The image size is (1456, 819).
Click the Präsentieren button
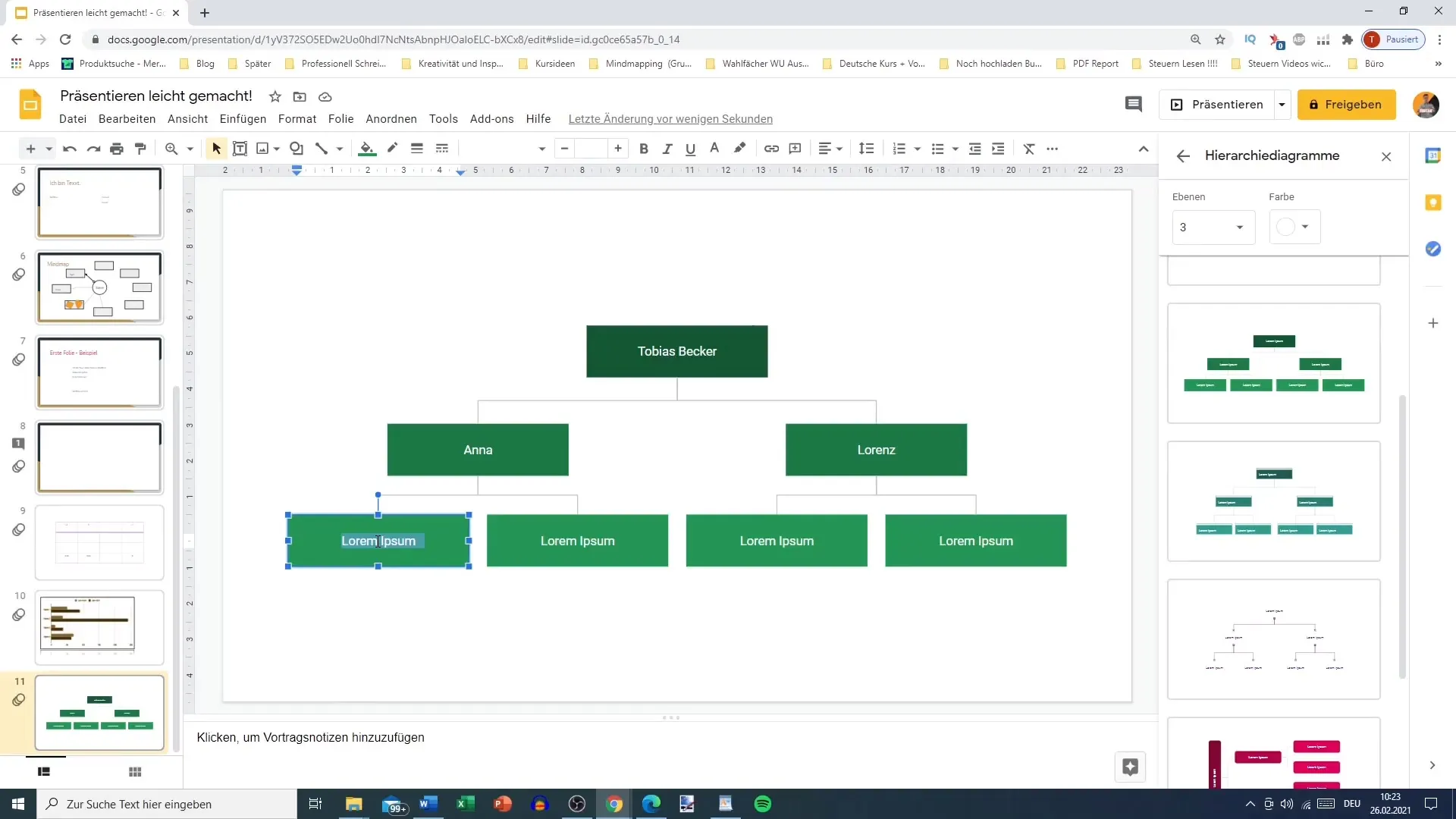click(x=1217, y=105)
